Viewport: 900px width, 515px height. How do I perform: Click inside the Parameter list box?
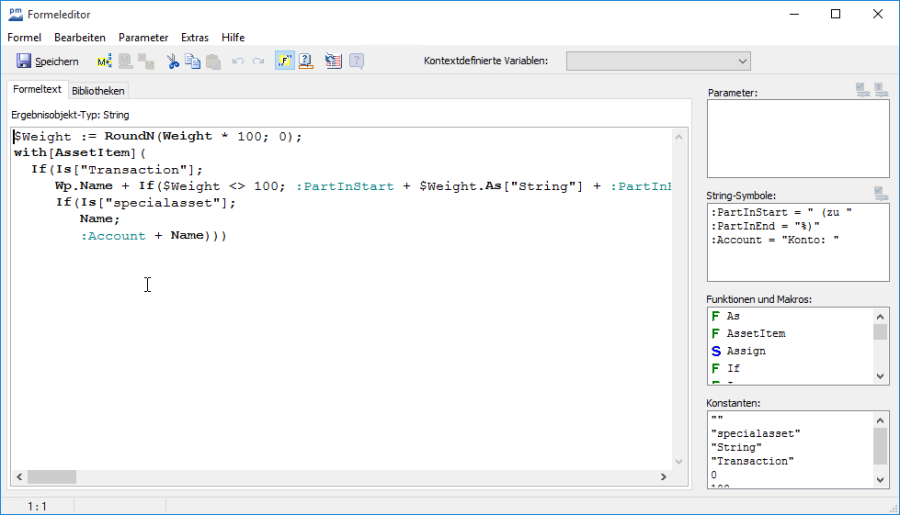[797, 138]
